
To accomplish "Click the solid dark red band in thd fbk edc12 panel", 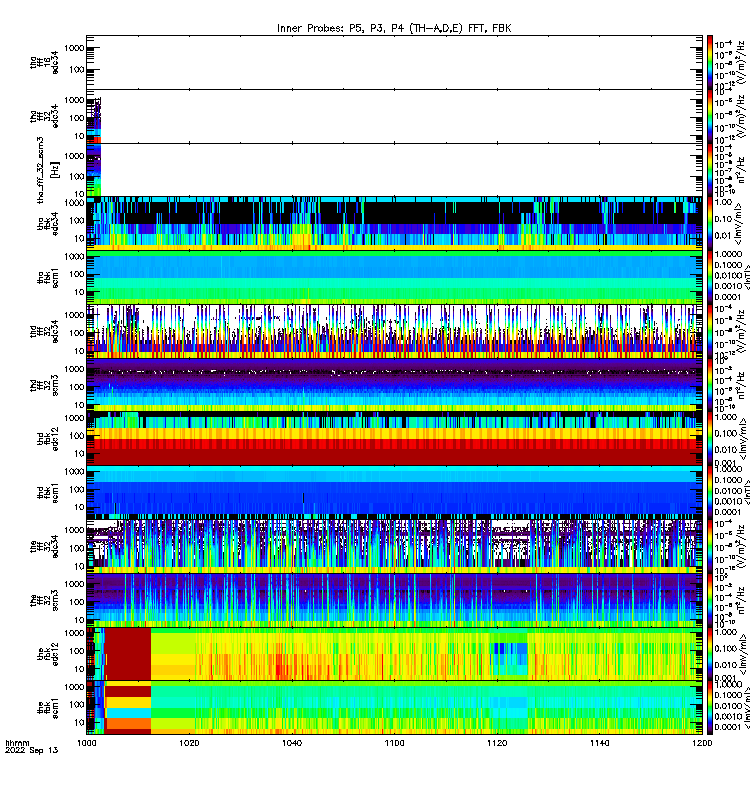I will pos(394,457).
